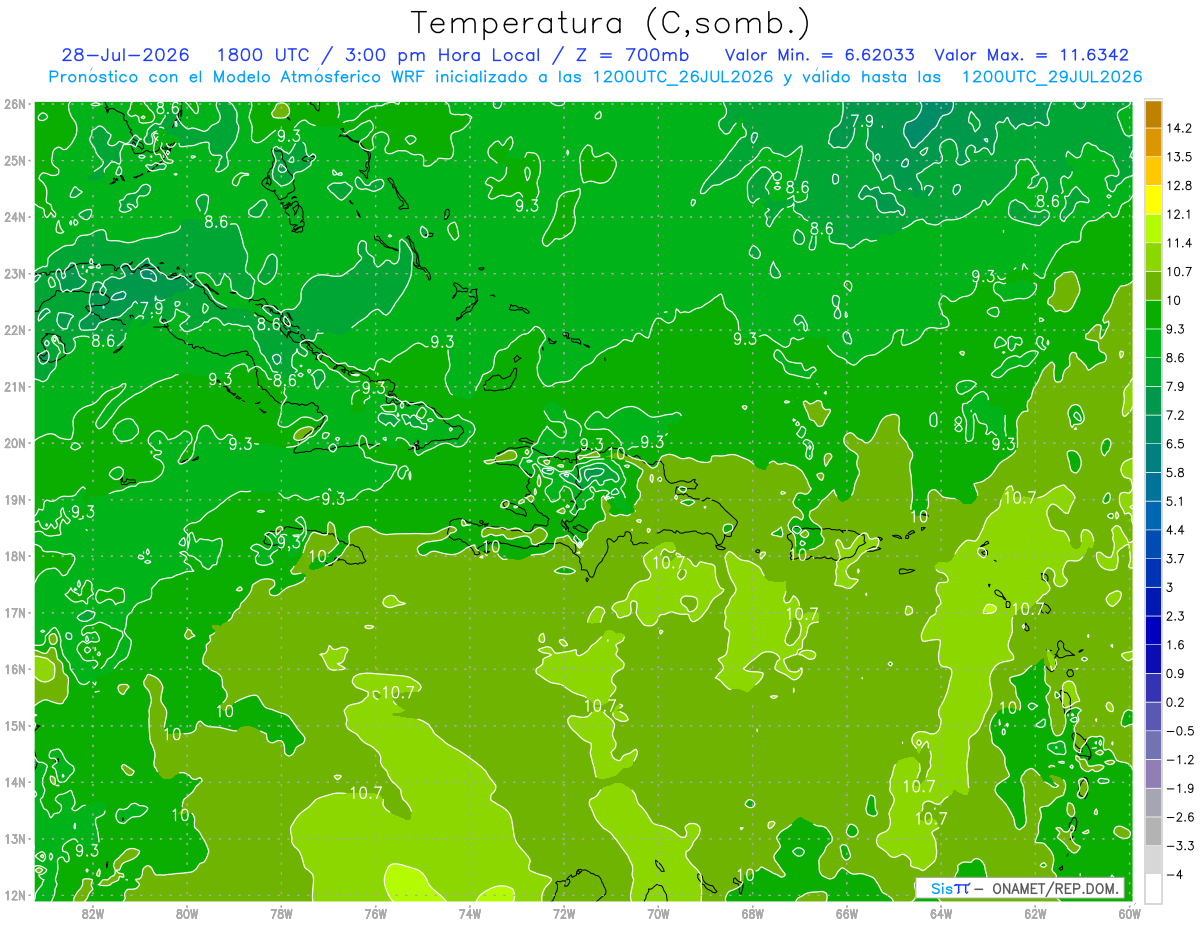Click the 5.1 colorbar value
Viewport: 1200px width, 927px height.
coord(1175,501)
